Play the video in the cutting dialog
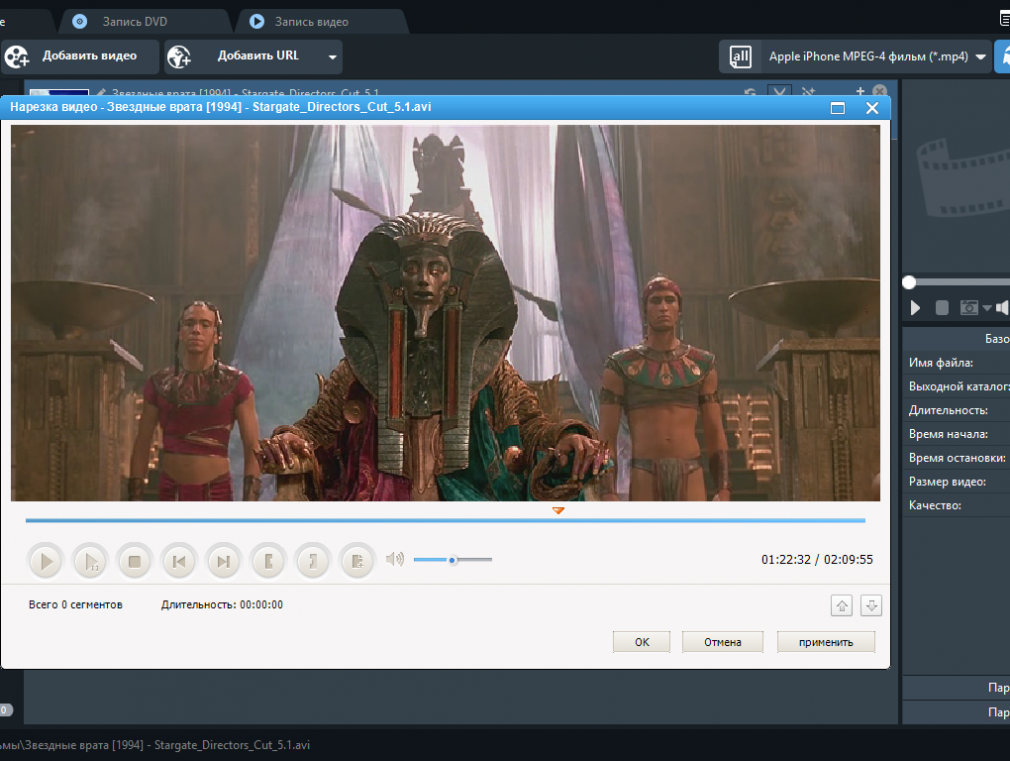1010x761 pixels. click(46, 561)
